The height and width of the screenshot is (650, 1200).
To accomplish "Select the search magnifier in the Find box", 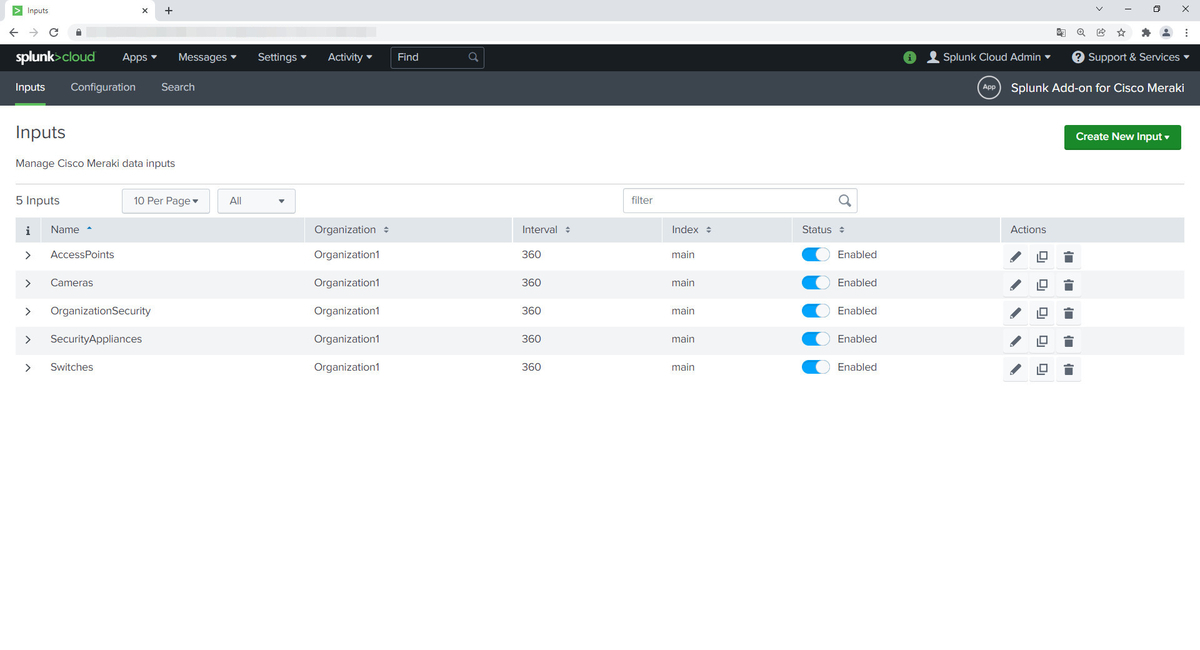I will coord(473,57).
